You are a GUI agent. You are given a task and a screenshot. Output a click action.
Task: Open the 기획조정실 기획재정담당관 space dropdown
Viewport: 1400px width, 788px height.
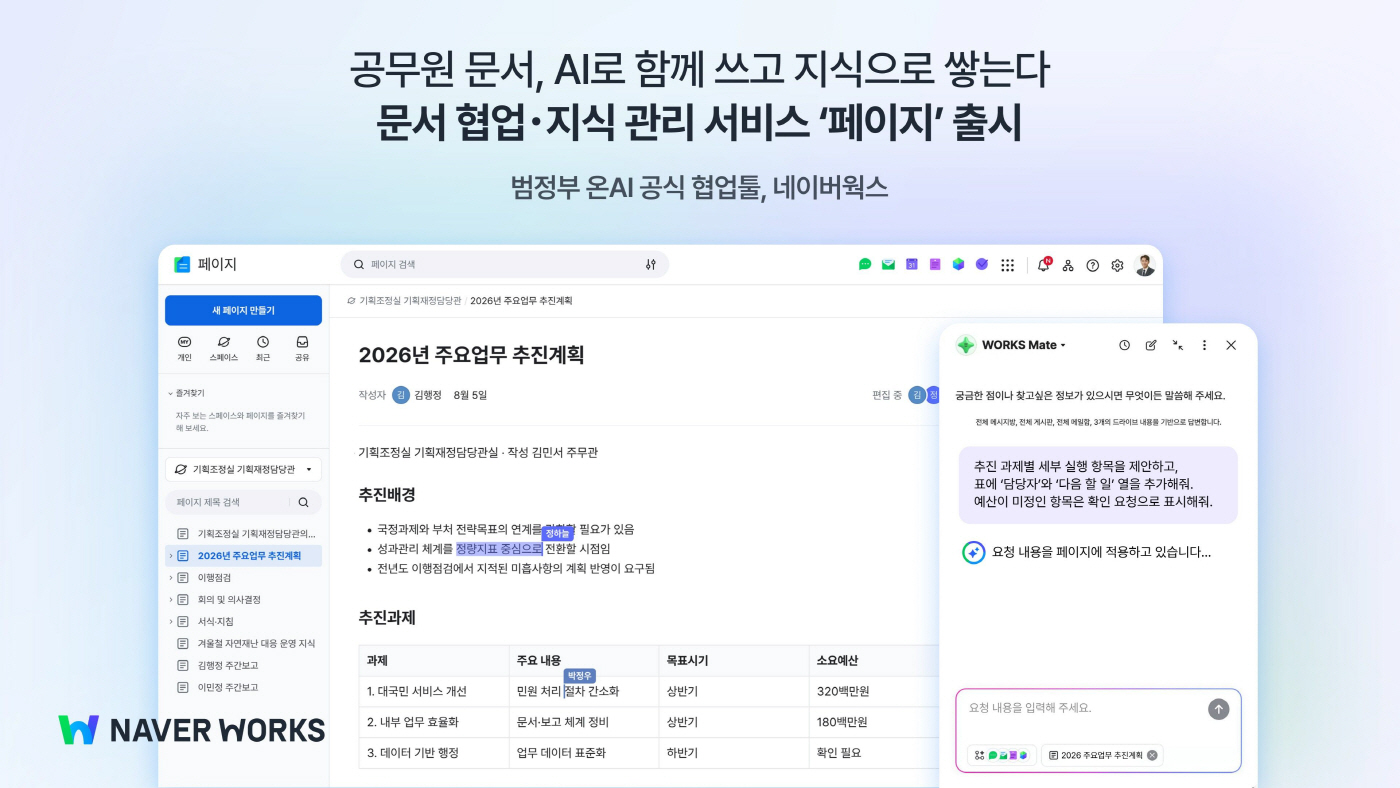243,469
